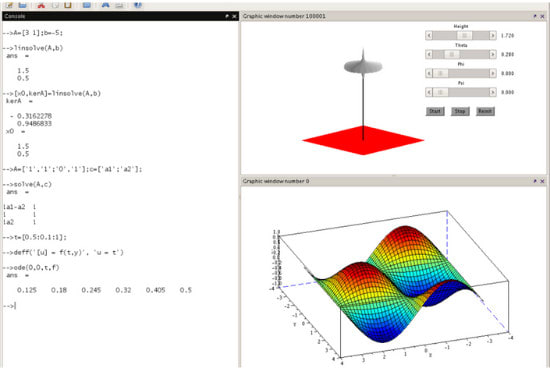
Task: Click the red scissors Cut icon
Action: pyautogui.click(x=41, y=5)
